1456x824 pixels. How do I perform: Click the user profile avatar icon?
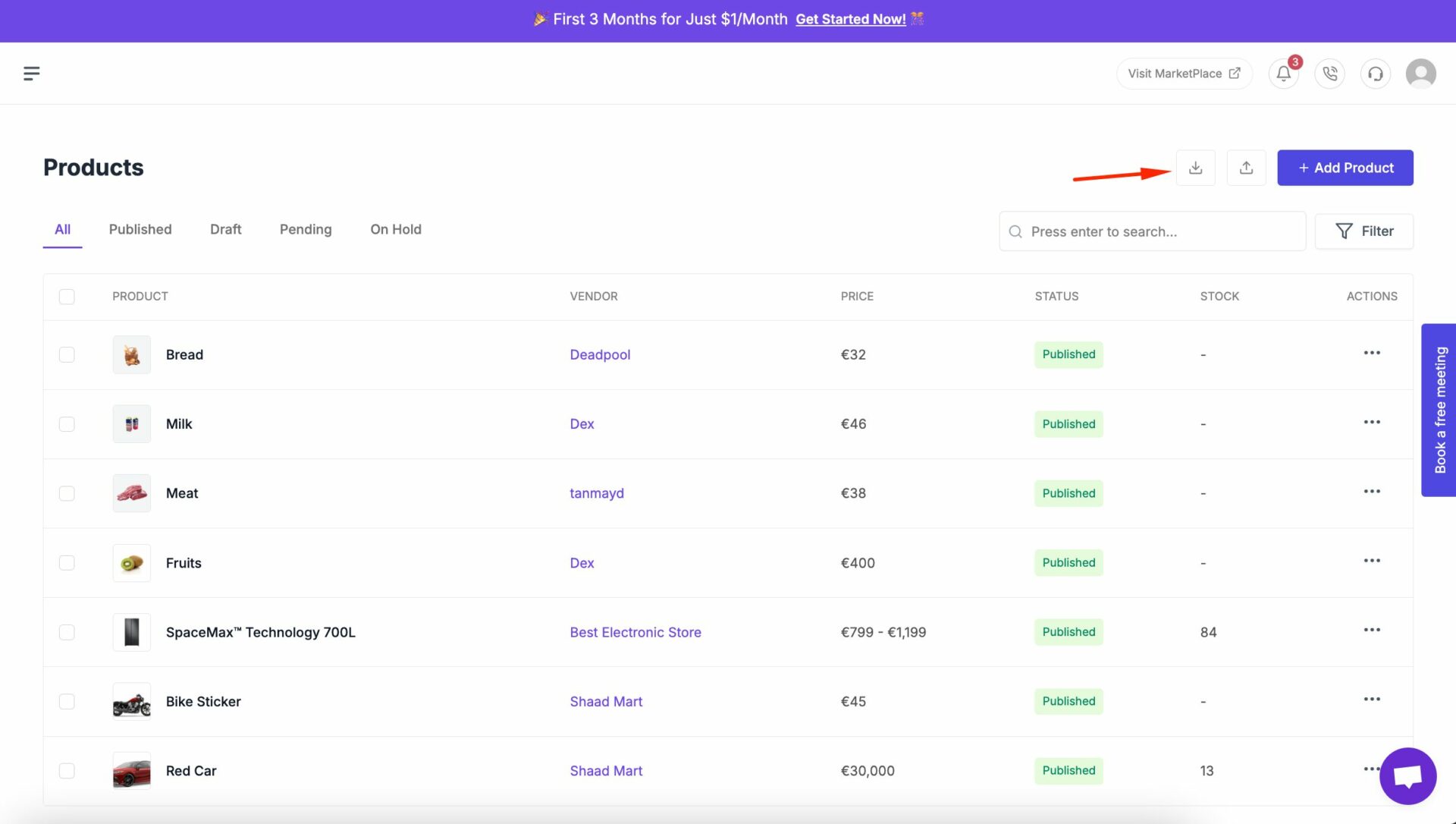(1421, 72)
